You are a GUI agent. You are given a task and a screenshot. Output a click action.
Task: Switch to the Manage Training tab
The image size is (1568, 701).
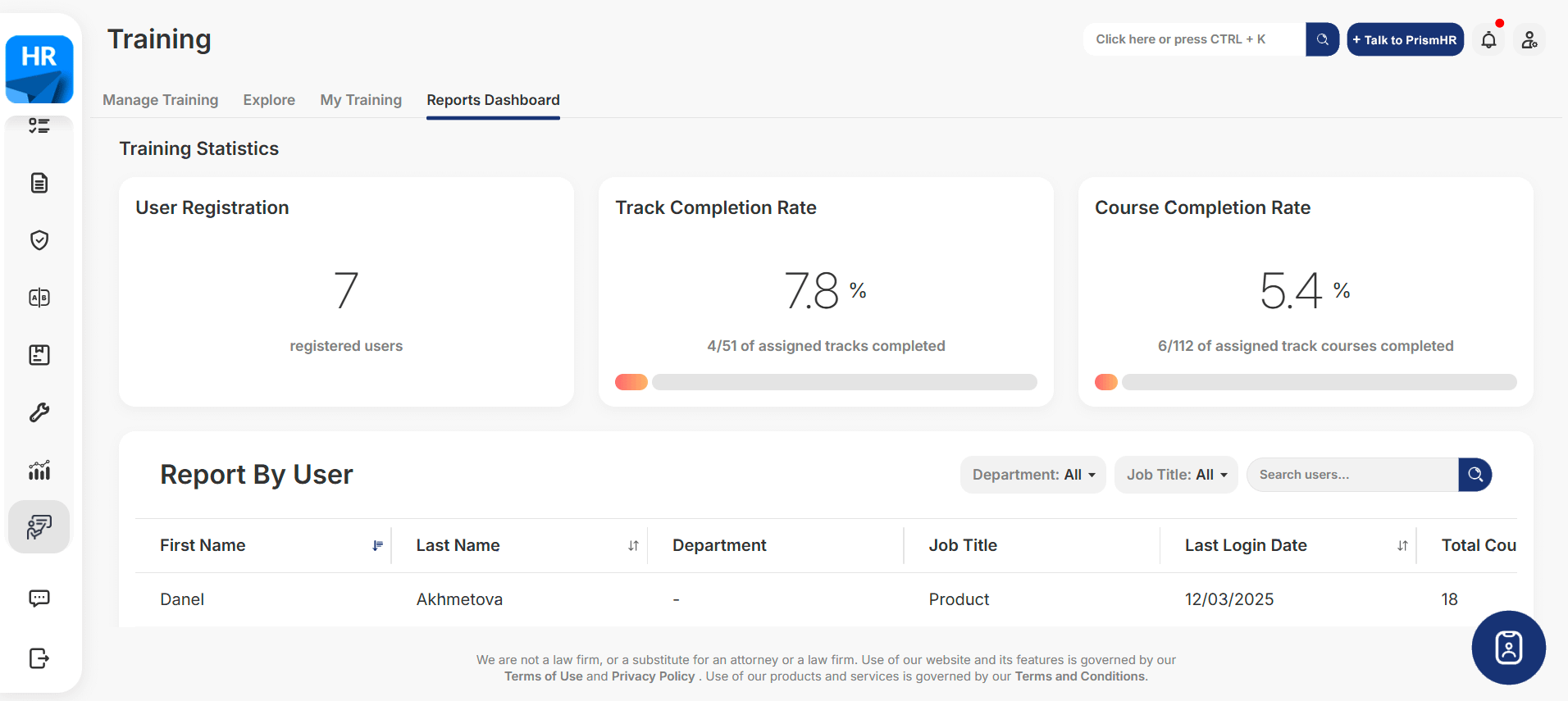point(161,100)
